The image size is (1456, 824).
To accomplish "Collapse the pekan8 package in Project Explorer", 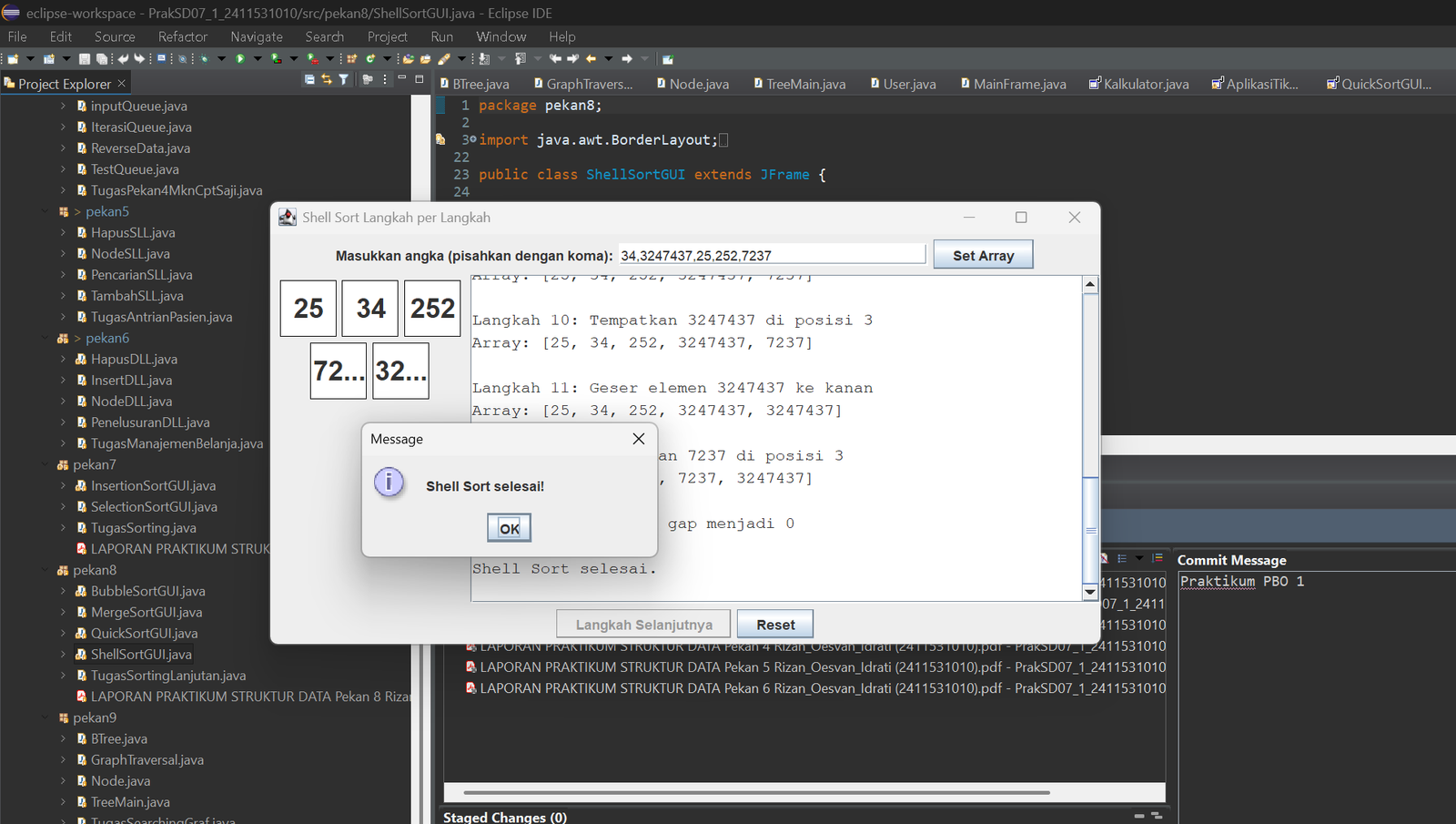I will [x=45, y=570].
